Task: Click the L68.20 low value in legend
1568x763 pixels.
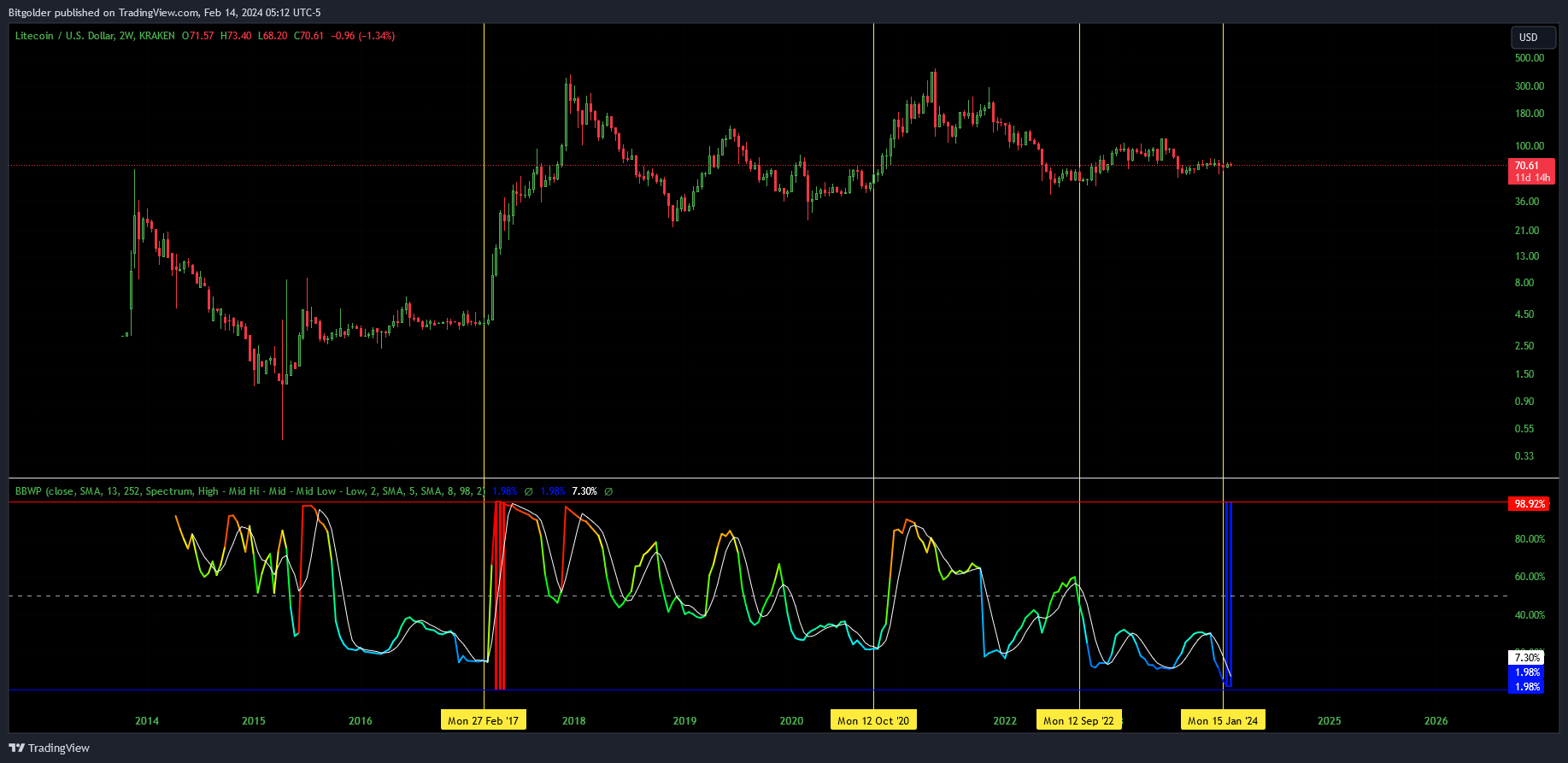Action: click(x=273, y=36)
